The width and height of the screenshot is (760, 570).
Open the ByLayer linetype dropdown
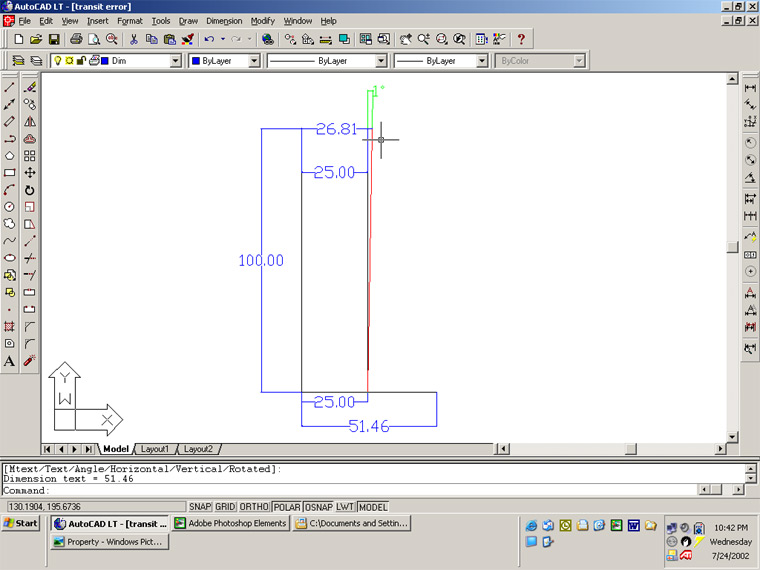pos(381,61)
